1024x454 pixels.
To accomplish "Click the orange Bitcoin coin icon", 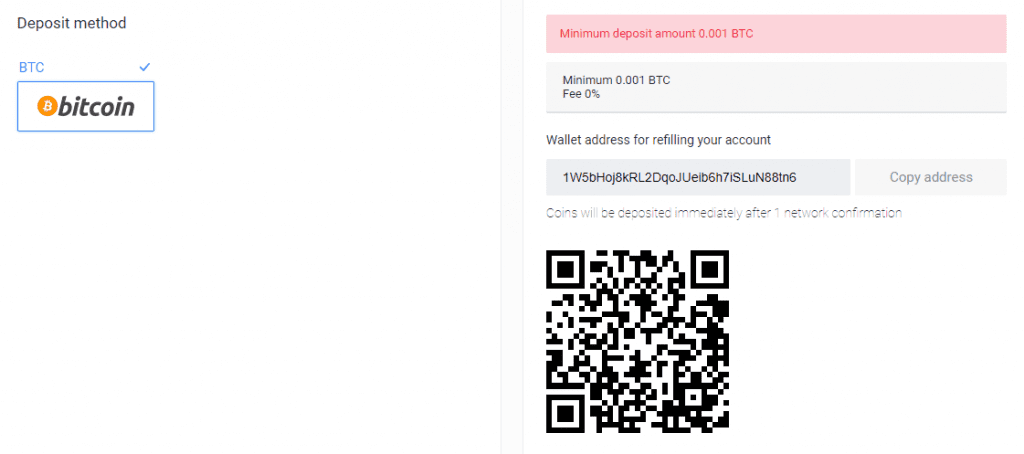I will click(47, 106).
